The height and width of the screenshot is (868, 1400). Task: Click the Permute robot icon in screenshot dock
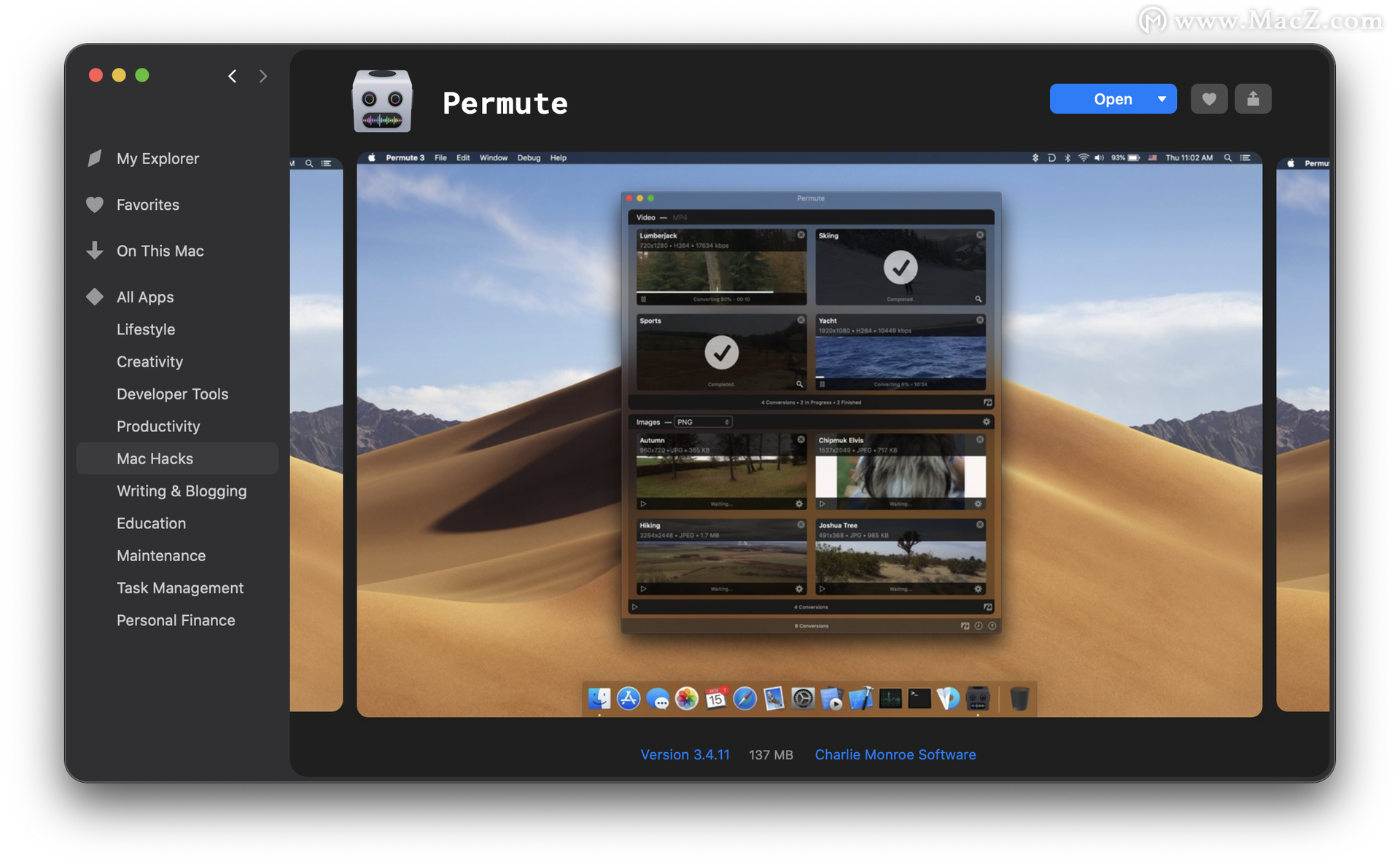point(978,698)
